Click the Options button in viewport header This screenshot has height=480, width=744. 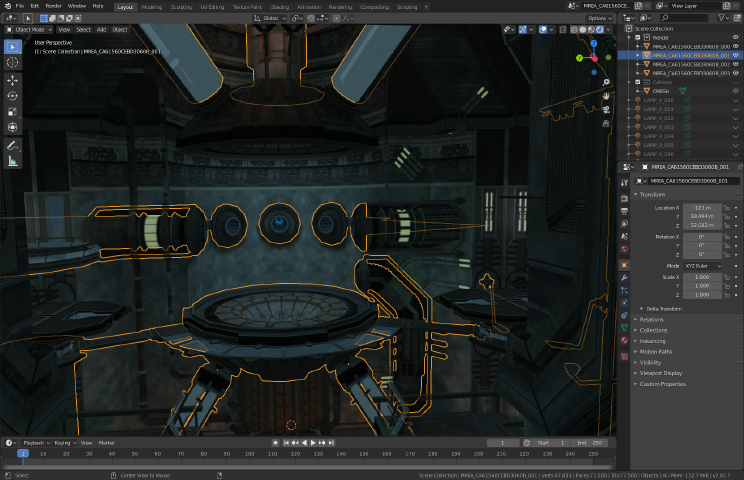coord(598,18)
